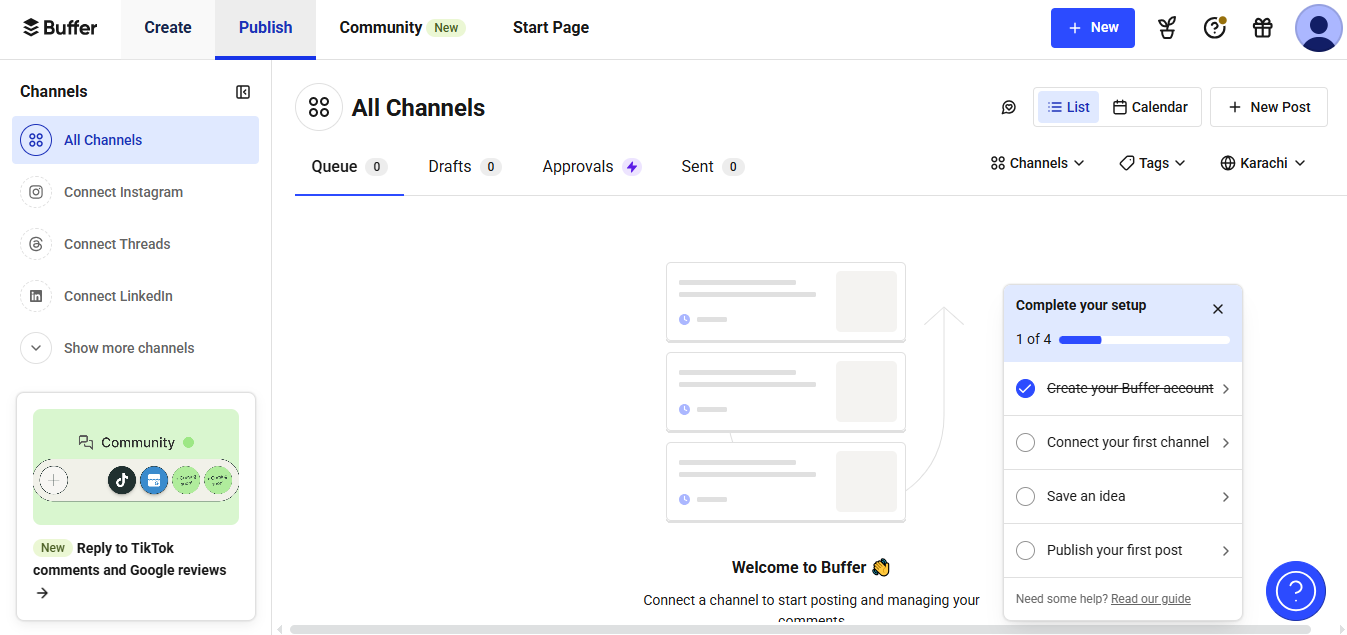Expand chevron for Connect your first channel
Viewport: 1347px width, 635px height.
pyautogui.click(x=1226, y=443)
